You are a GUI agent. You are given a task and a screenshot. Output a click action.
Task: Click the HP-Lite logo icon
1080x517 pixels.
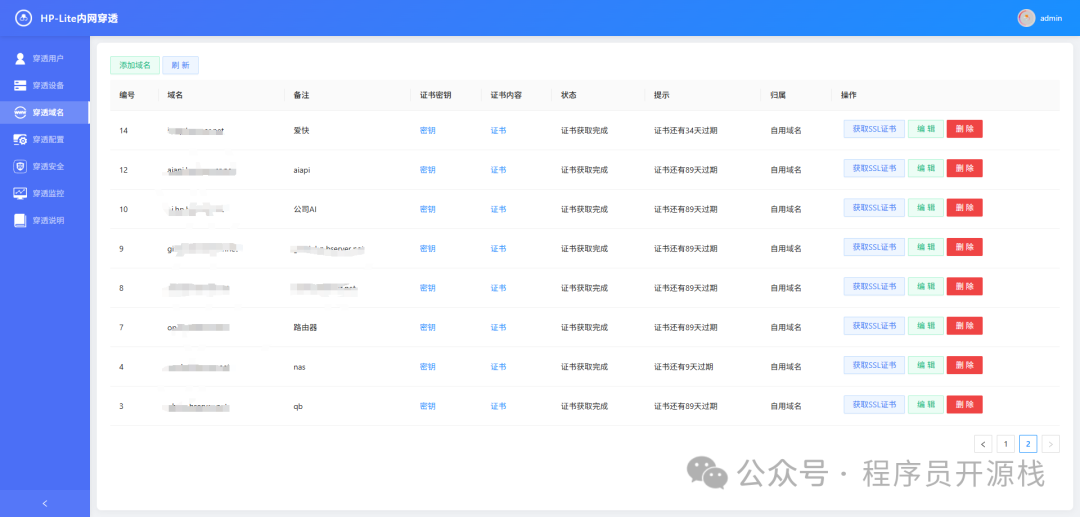pos(23,18)
